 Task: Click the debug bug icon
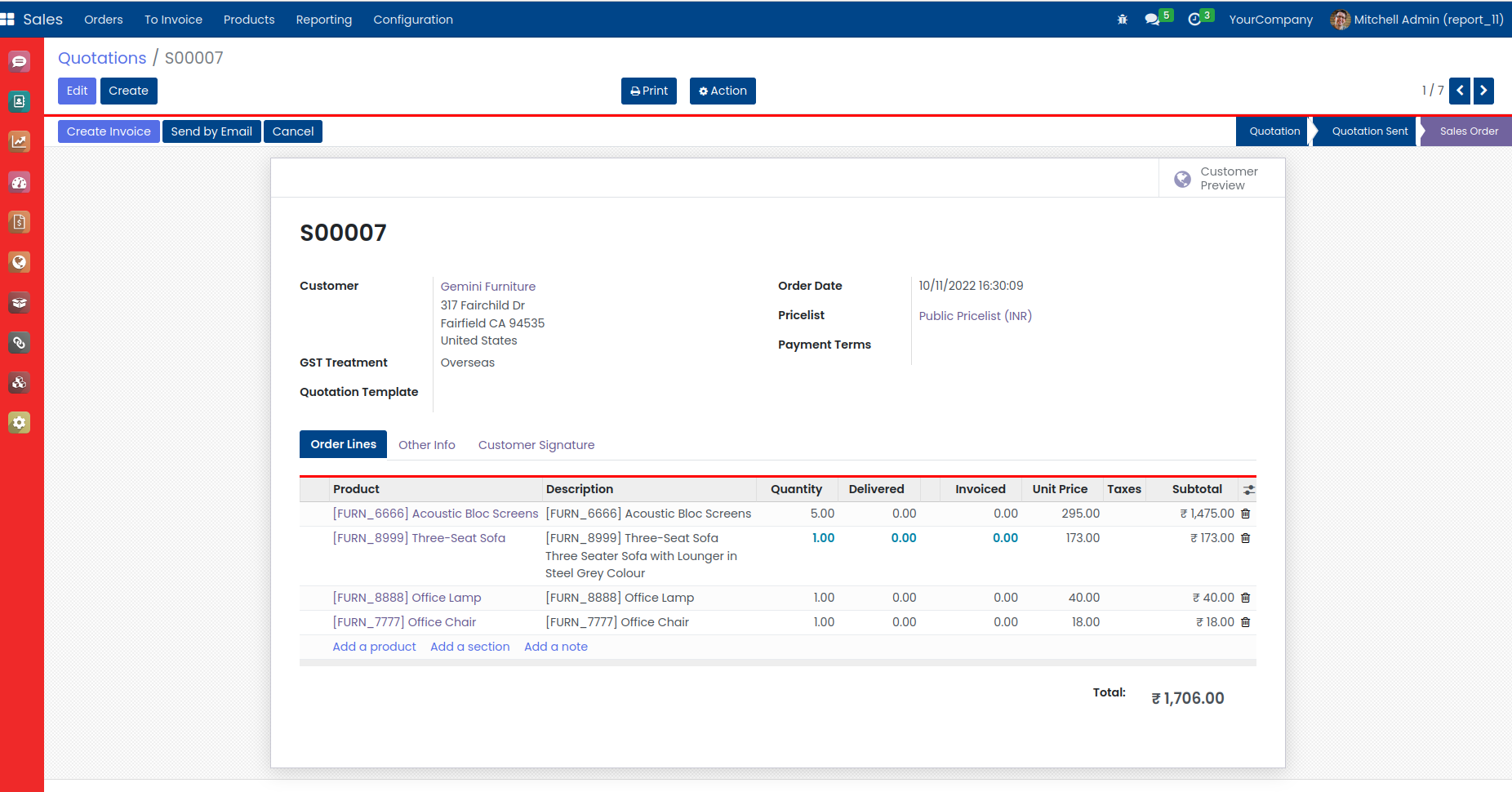coord(1122,20)
